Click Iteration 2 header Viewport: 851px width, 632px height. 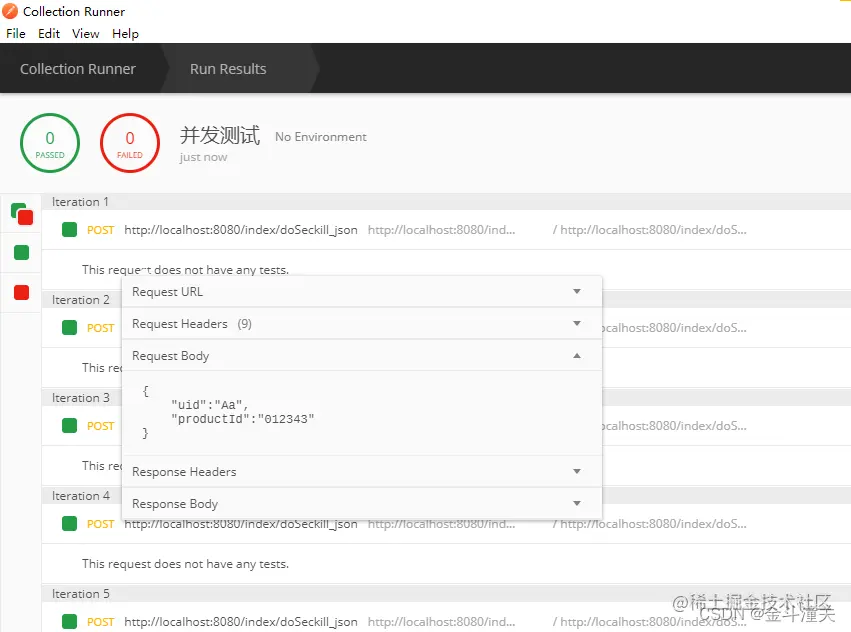tap(81, 300)
